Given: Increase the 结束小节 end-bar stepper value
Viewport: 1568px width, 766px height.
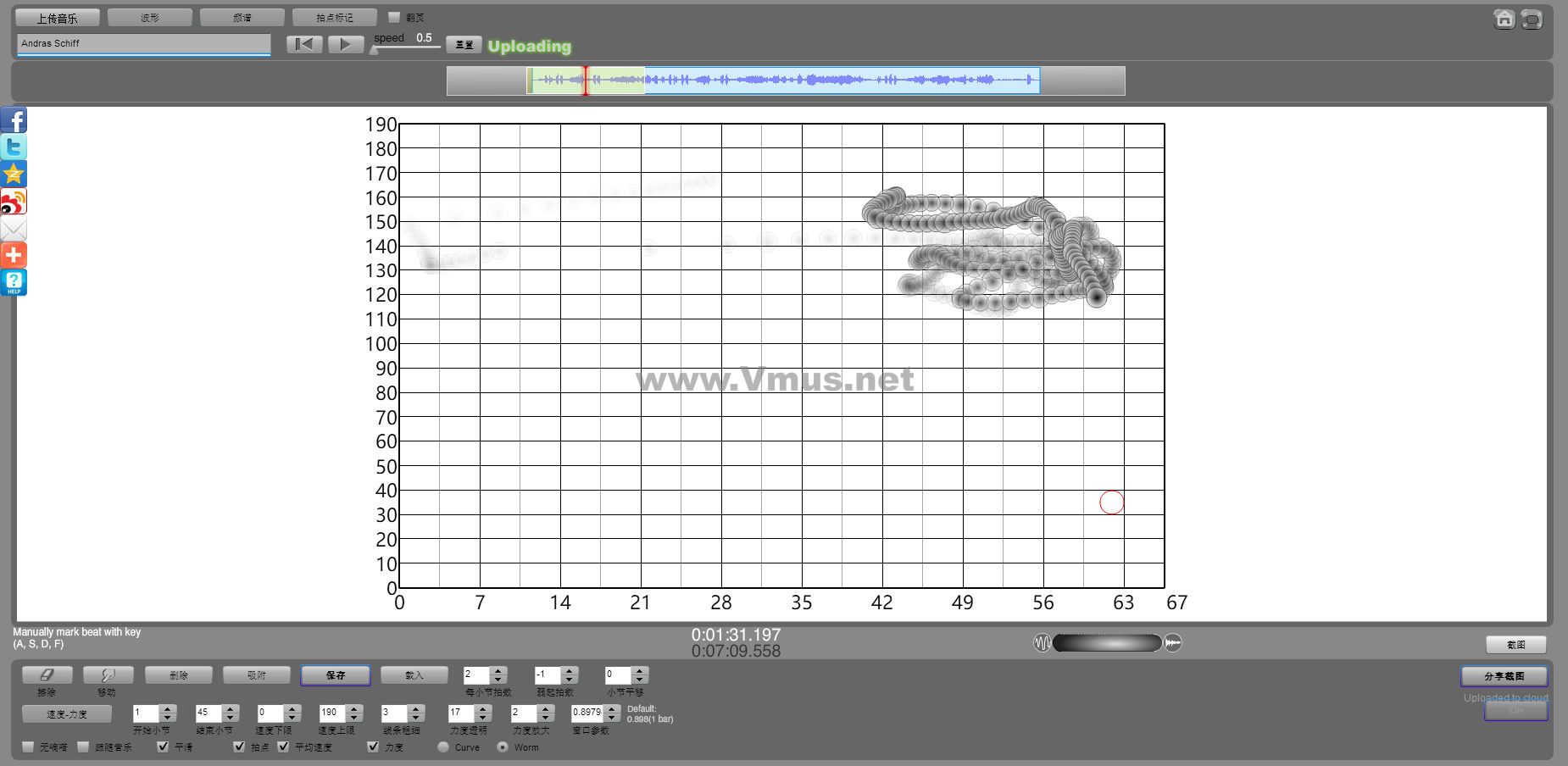Looking at the screenshot, I should coord(231,708).
